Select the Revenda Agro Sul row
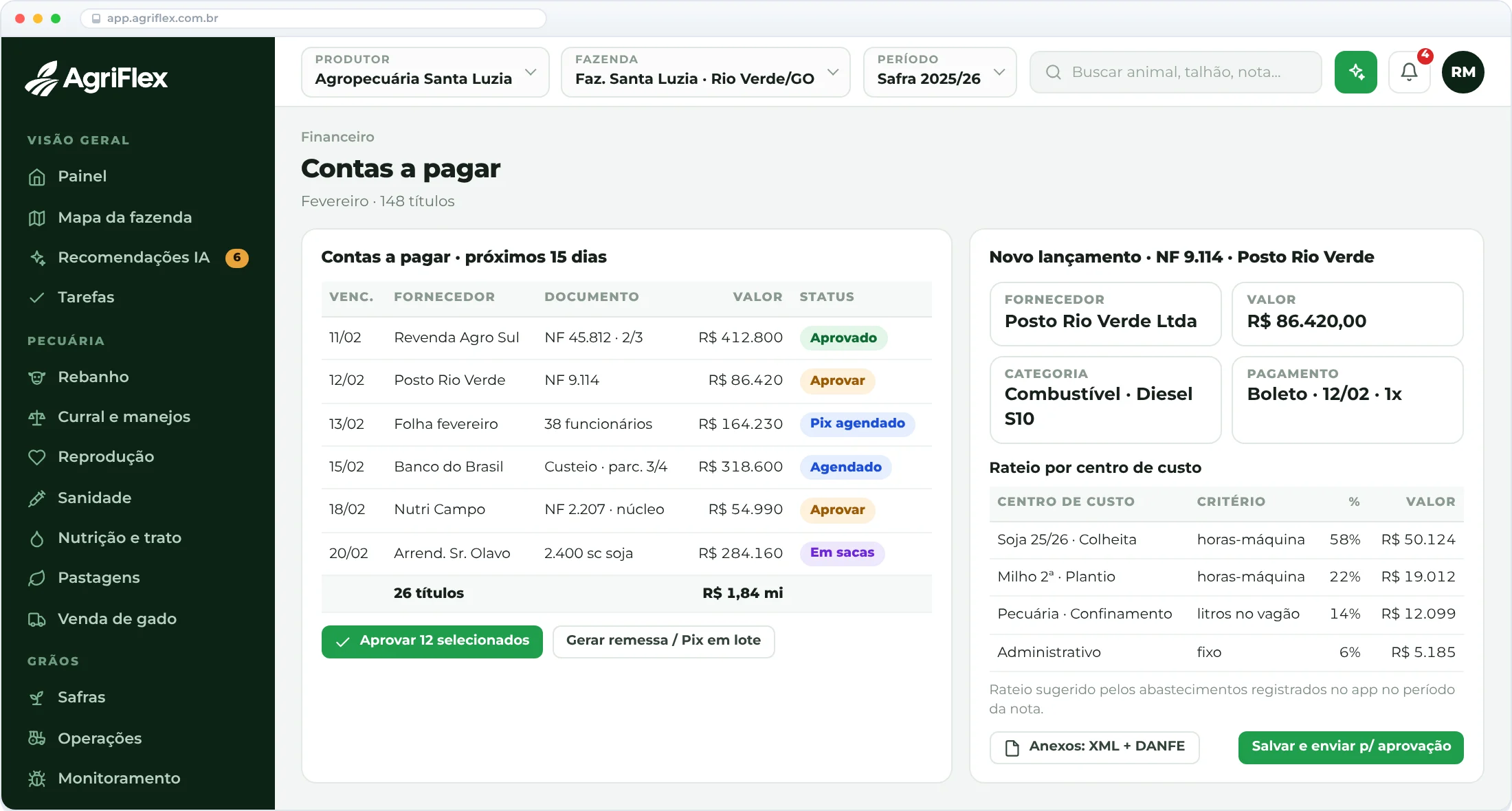Image resolution: width=1512 pixels, height=811 pixels. tap(626, 338)
